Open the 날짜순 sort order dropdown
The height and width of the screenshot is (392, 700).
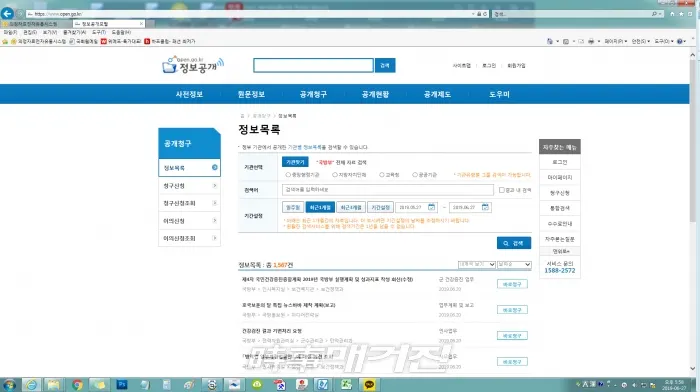coord(514,264)
